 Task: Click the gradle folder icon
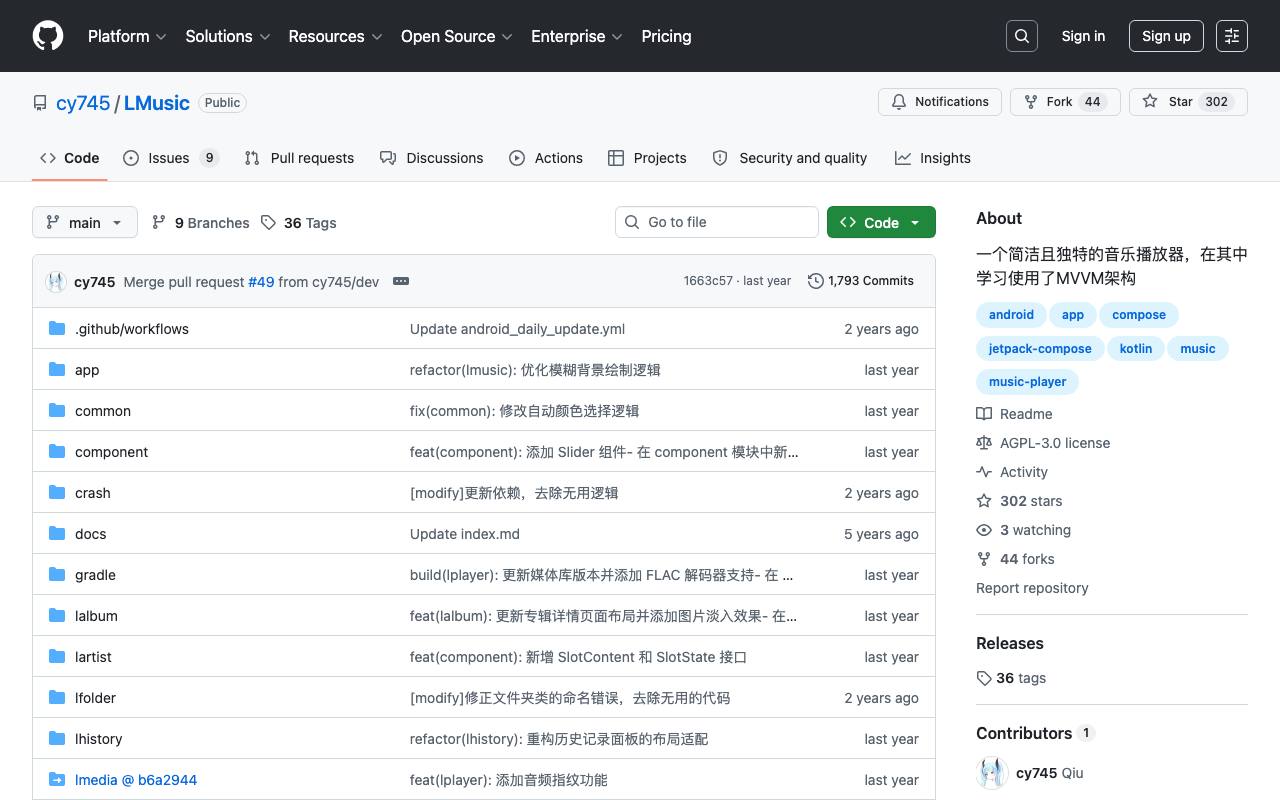tap(57, 574)
